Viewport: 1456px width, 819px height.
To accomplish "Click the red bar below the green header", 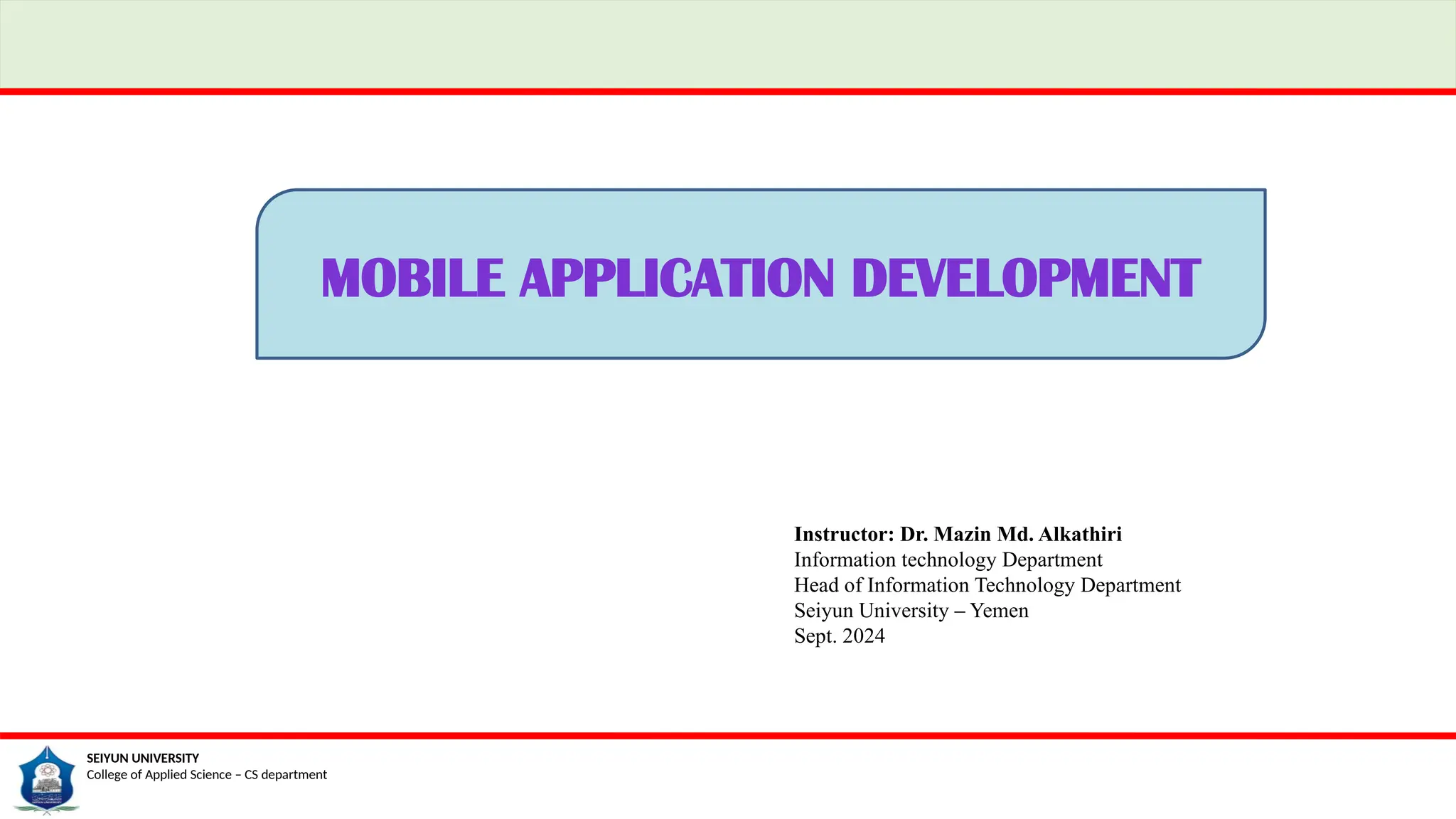I will coord(728,92).
